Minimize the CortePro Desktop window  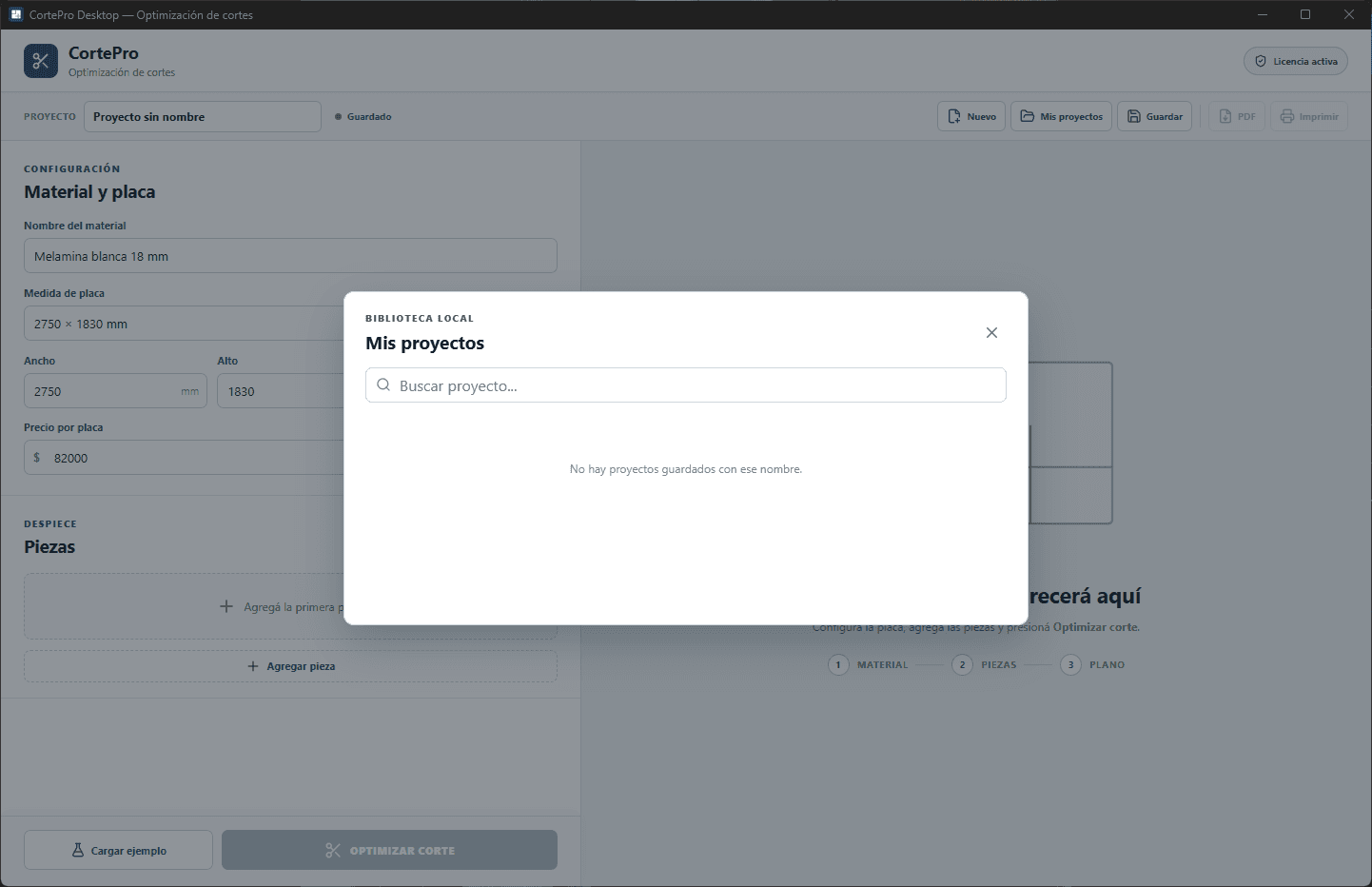(1263, 14)
